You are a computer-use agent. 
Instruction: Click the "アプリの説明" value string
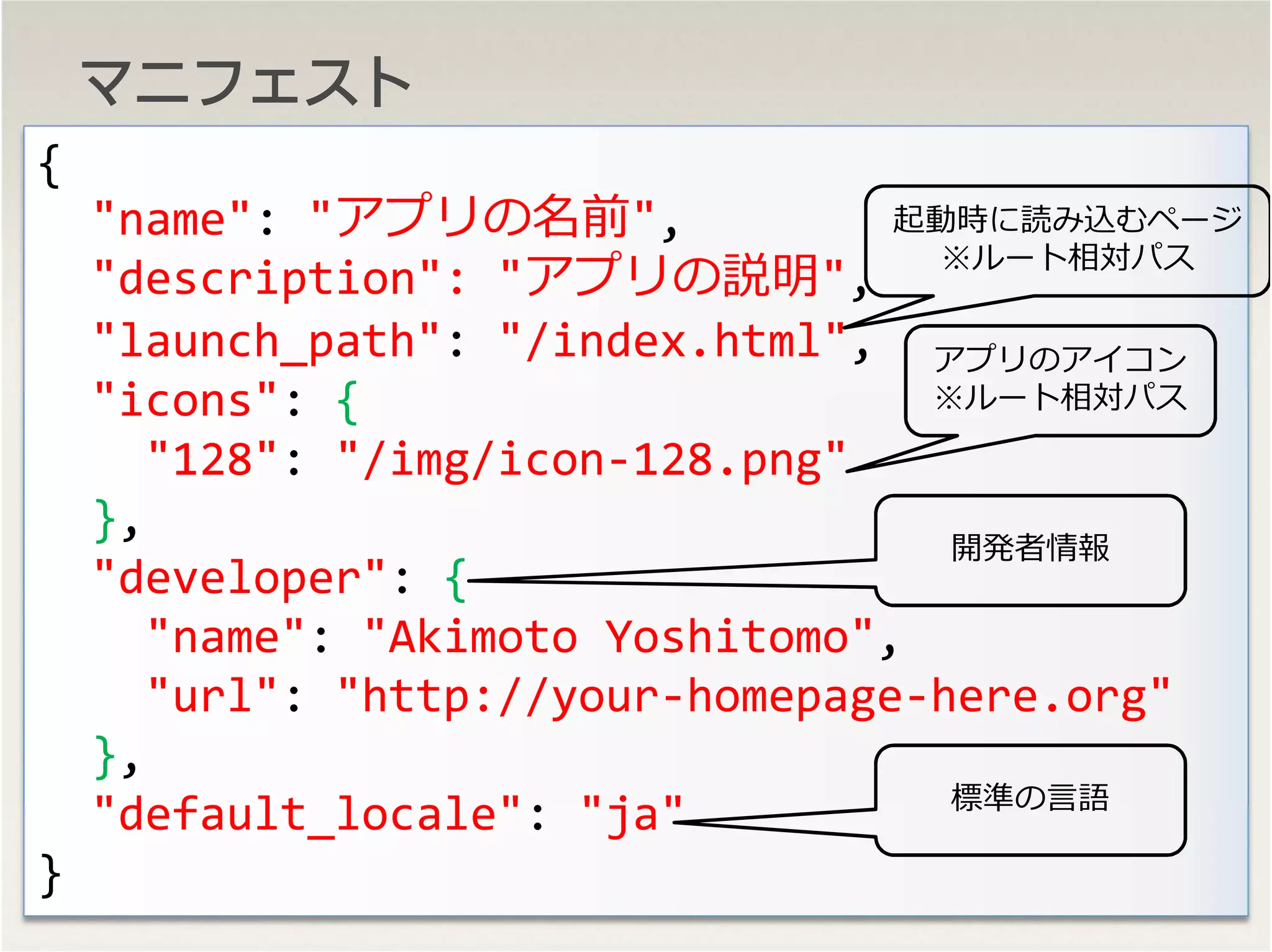pos(671,276)
